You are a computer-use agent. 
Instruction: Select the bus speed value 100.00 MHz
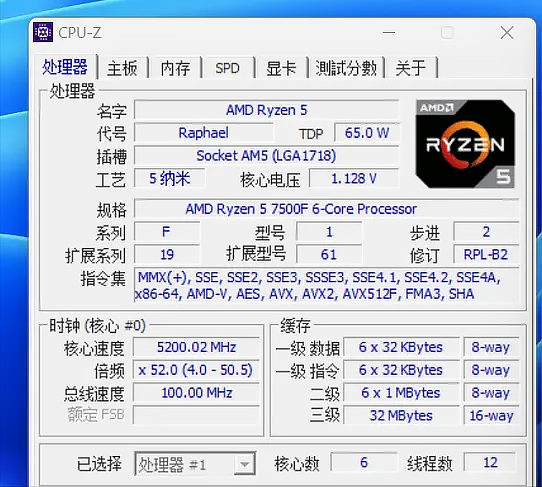196,393
